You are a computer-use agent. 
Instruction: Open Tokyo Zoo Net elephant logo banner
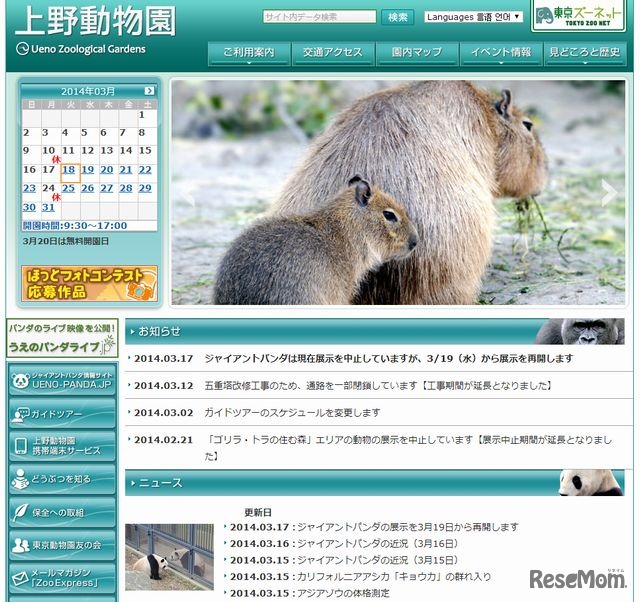578,16
